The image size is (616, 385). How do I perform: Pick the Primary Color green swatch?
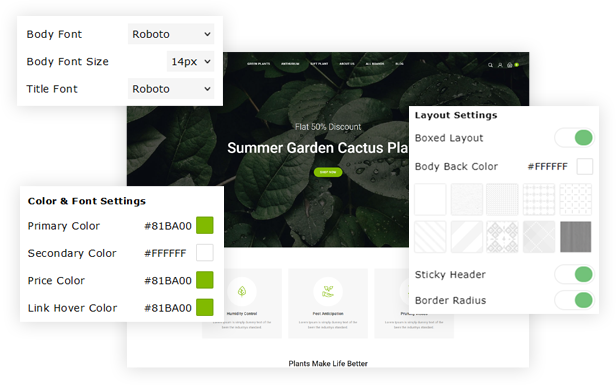point(205,225)
